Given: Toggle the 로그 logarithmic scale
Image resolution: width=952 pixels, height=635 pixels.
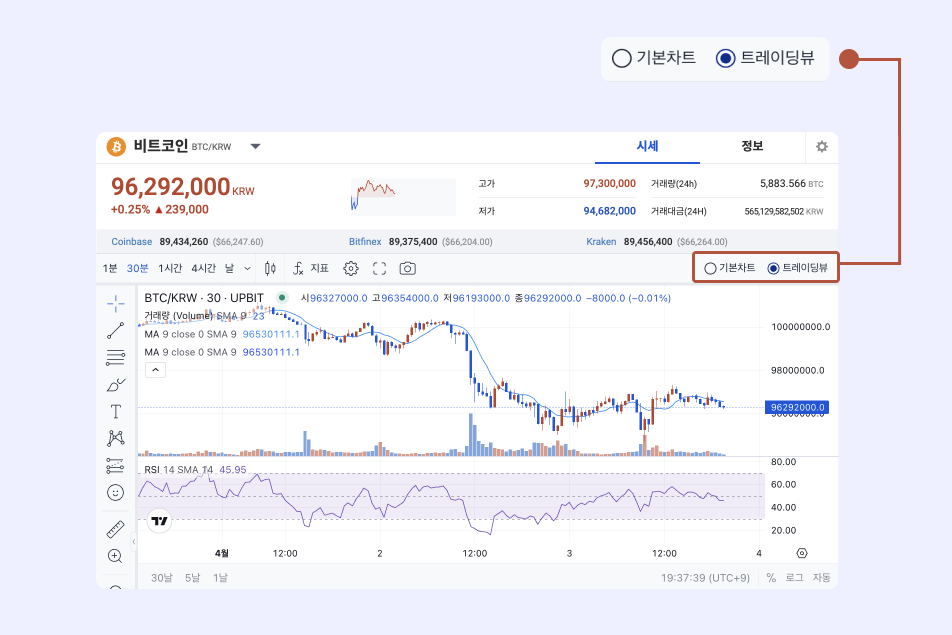Looking at the screenshot, I should 794,578.
